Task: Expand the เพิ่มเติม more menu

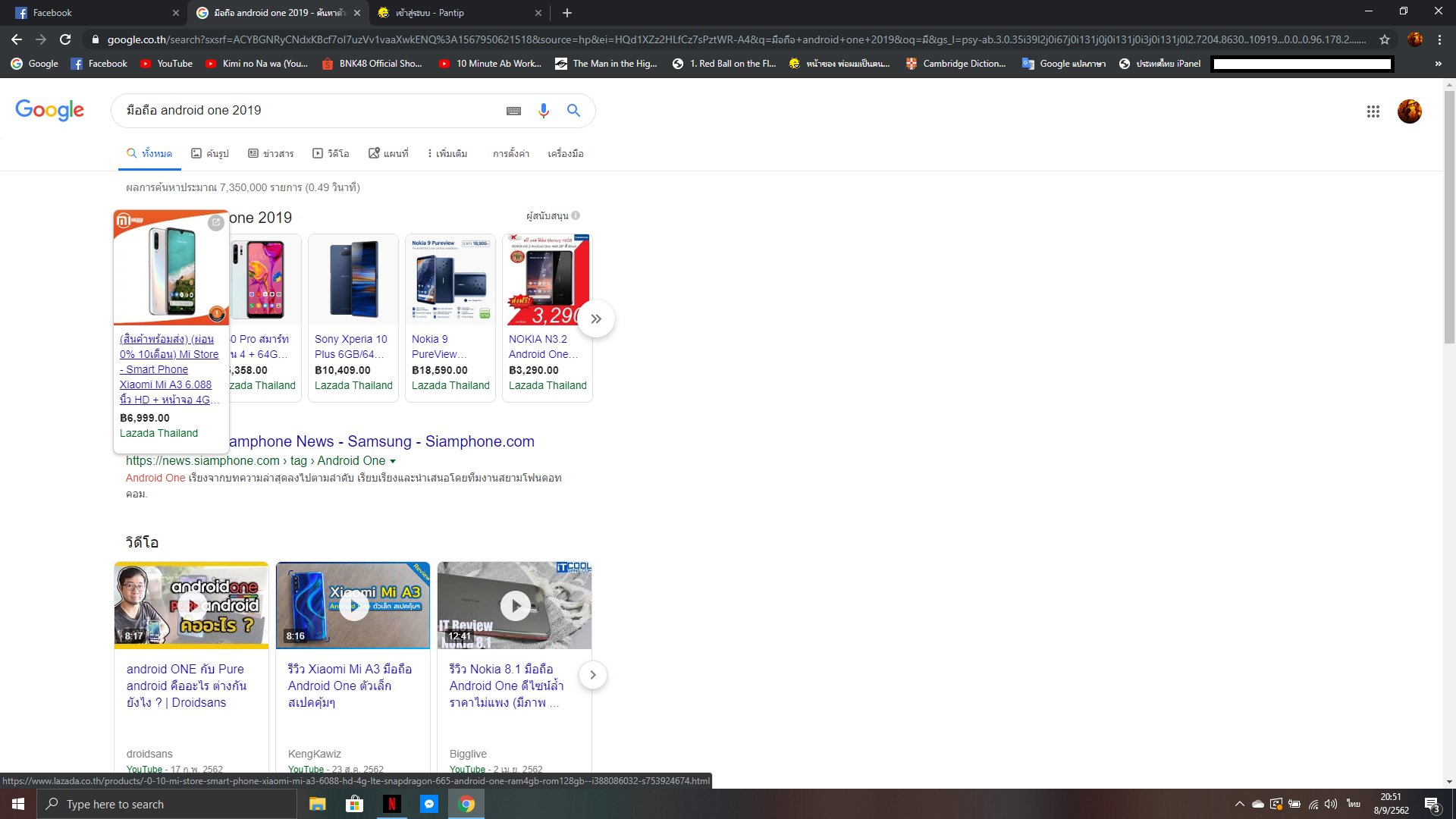Action: pos(447,153)
